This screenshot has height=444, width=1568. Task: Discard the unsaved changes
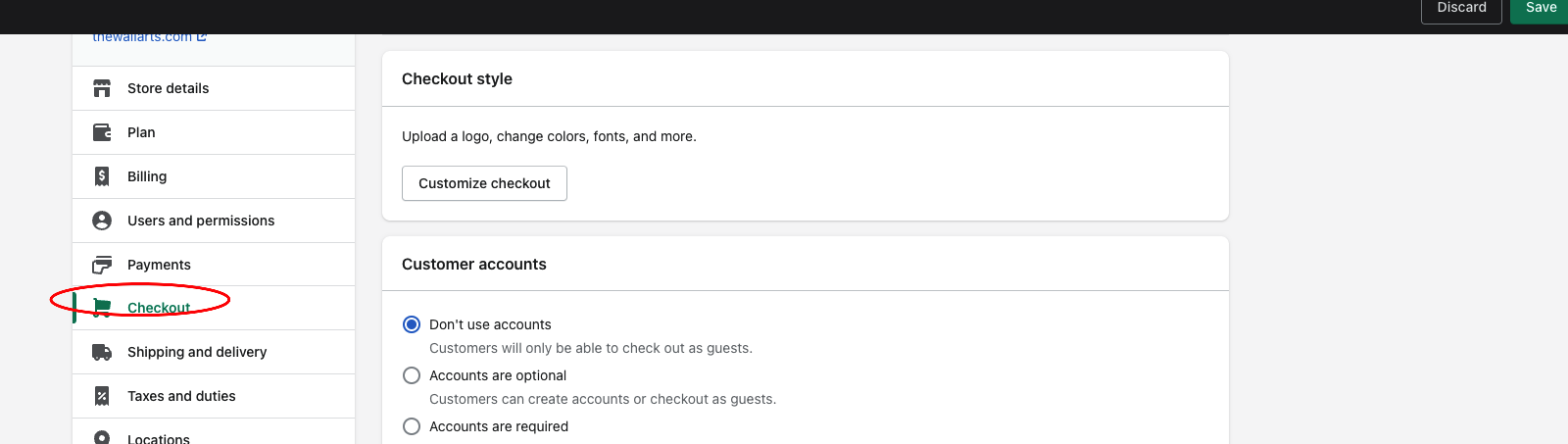1461,9
